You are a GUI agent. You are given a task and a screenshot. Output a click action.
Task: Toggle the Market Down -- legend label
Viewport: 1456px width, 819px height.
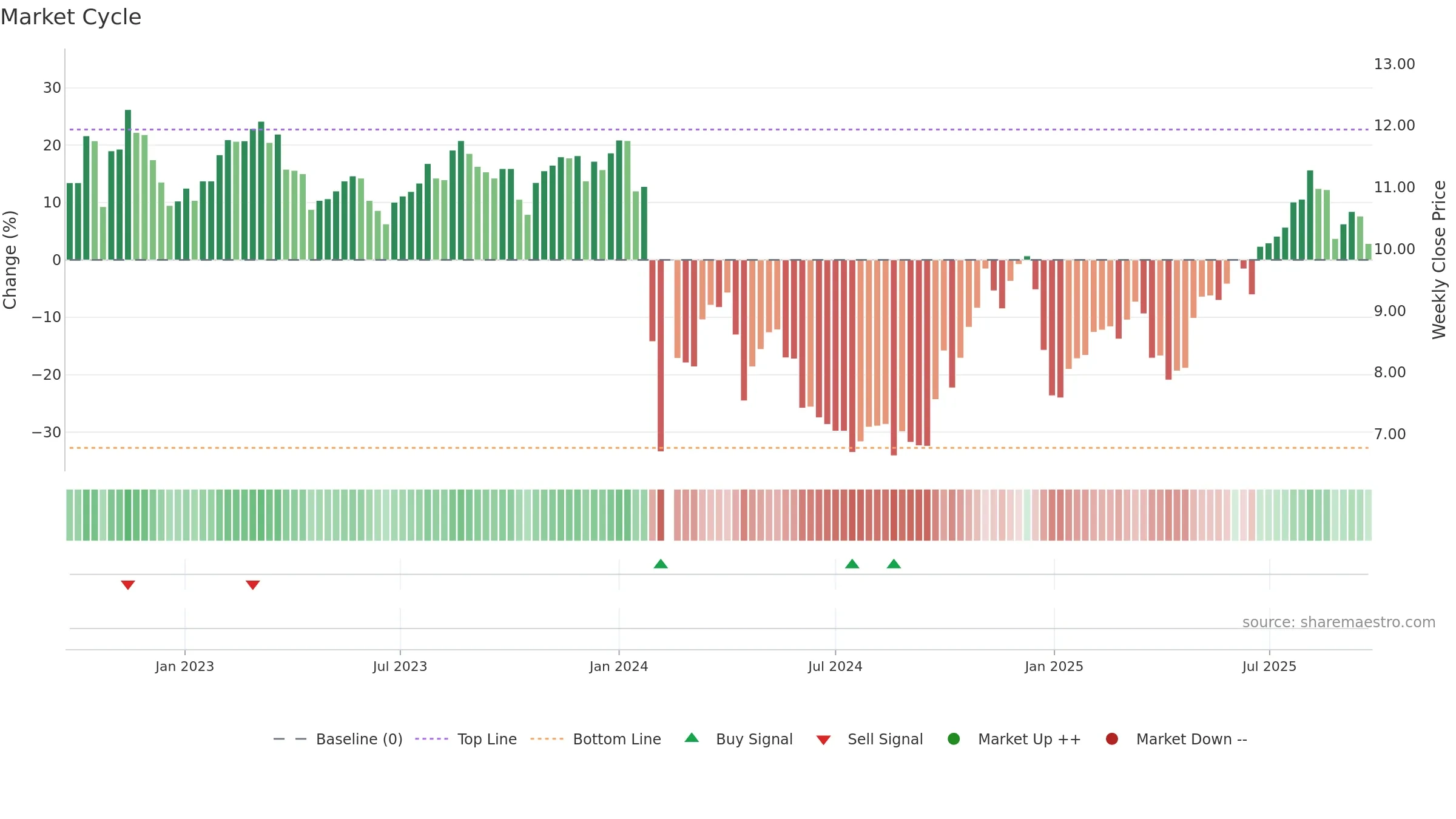coord(1191,739)
